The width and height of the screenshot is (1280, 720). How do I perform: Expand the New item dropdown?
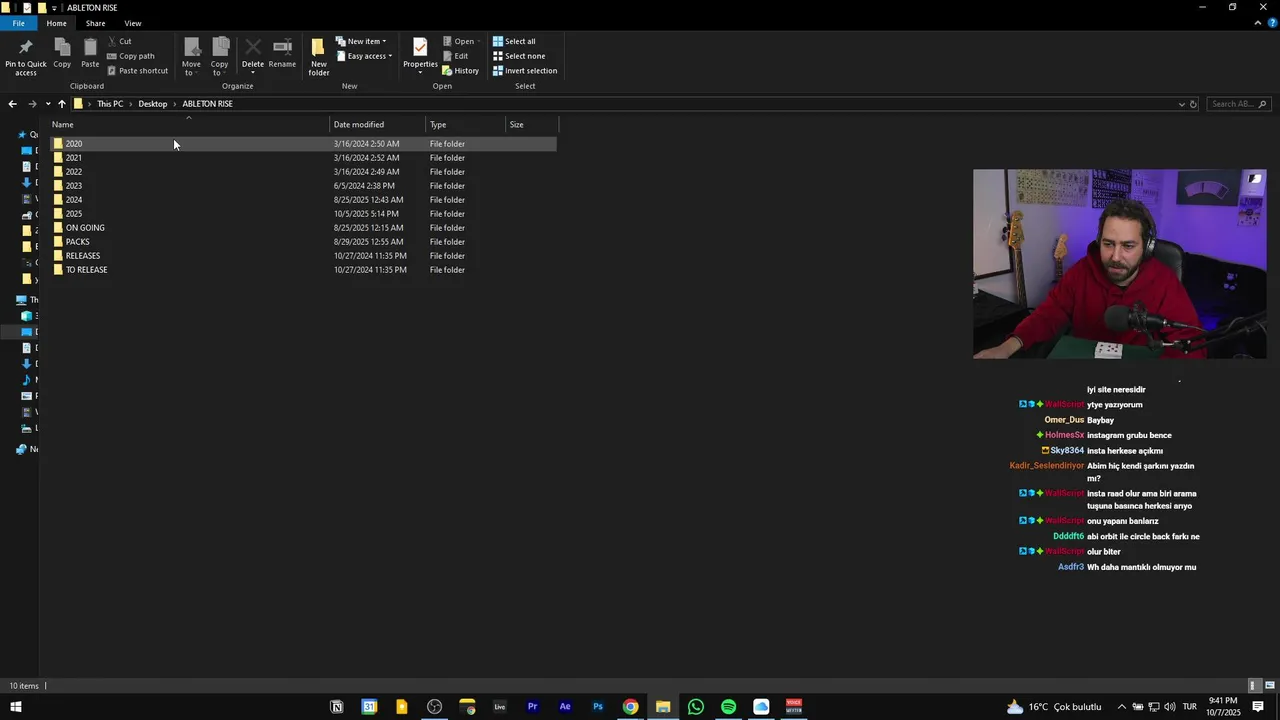click(360, 41)
